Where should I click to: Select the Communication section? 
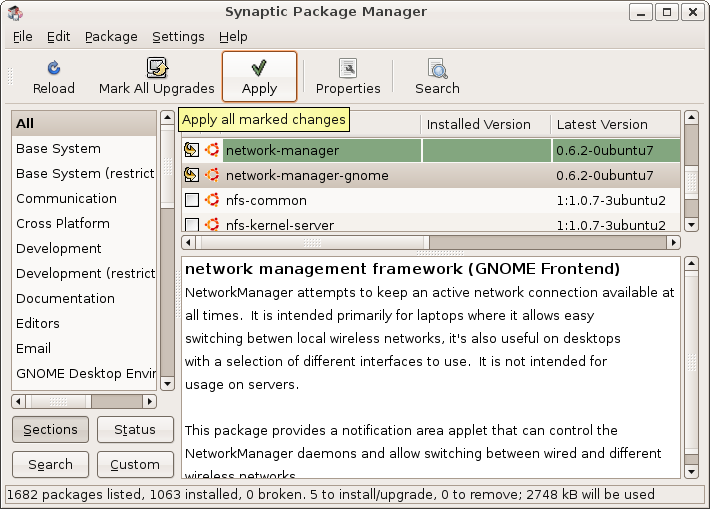[84, 198]
